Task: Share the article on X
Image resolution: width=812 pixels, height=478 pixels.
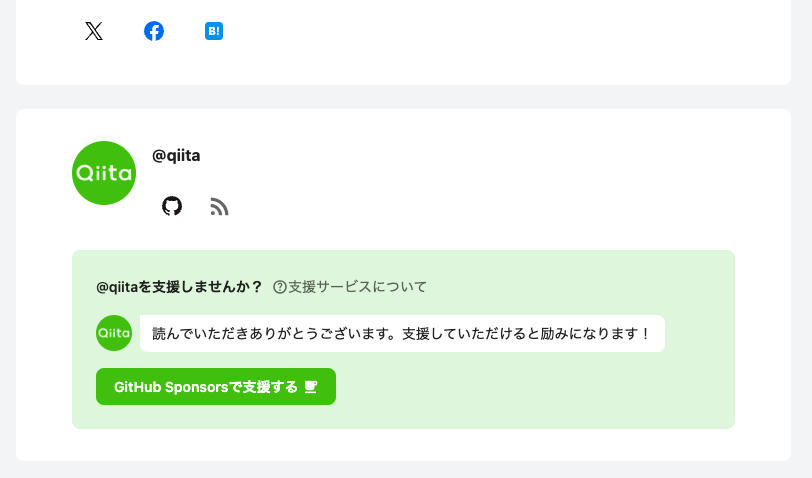Action: (94, 31)
